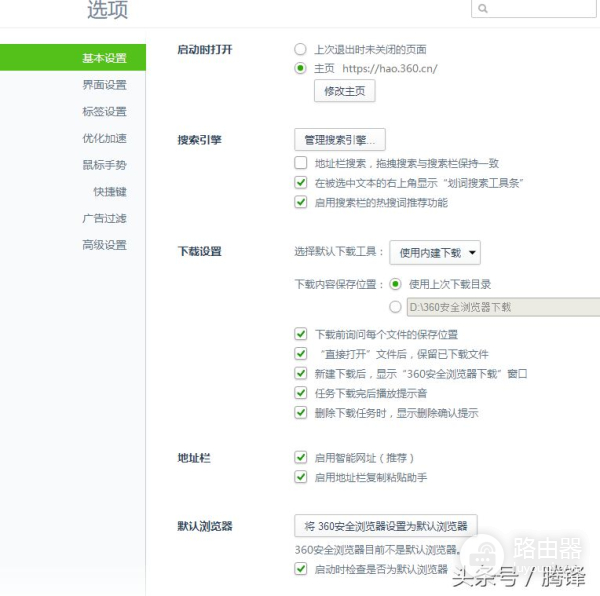Open 广告过滤 in the sidebar
The width and height of the screenshot is (600, 596).
104,218
